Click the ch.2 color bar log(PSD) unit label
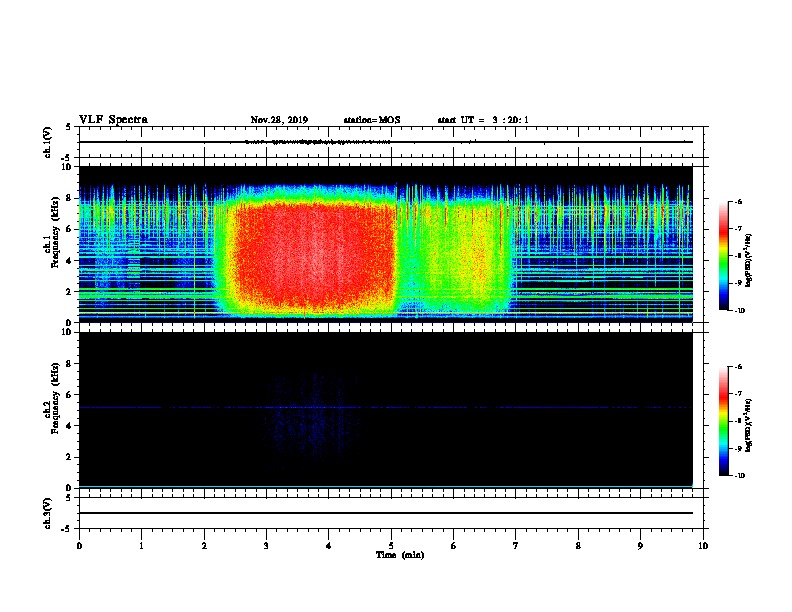The width and height of the screenshot is (792, 612). pos(749,426)
